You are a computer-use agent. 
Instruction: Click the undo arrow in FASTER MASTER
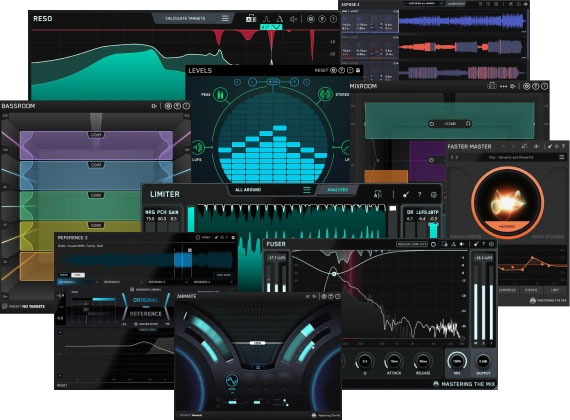point(504,146)
